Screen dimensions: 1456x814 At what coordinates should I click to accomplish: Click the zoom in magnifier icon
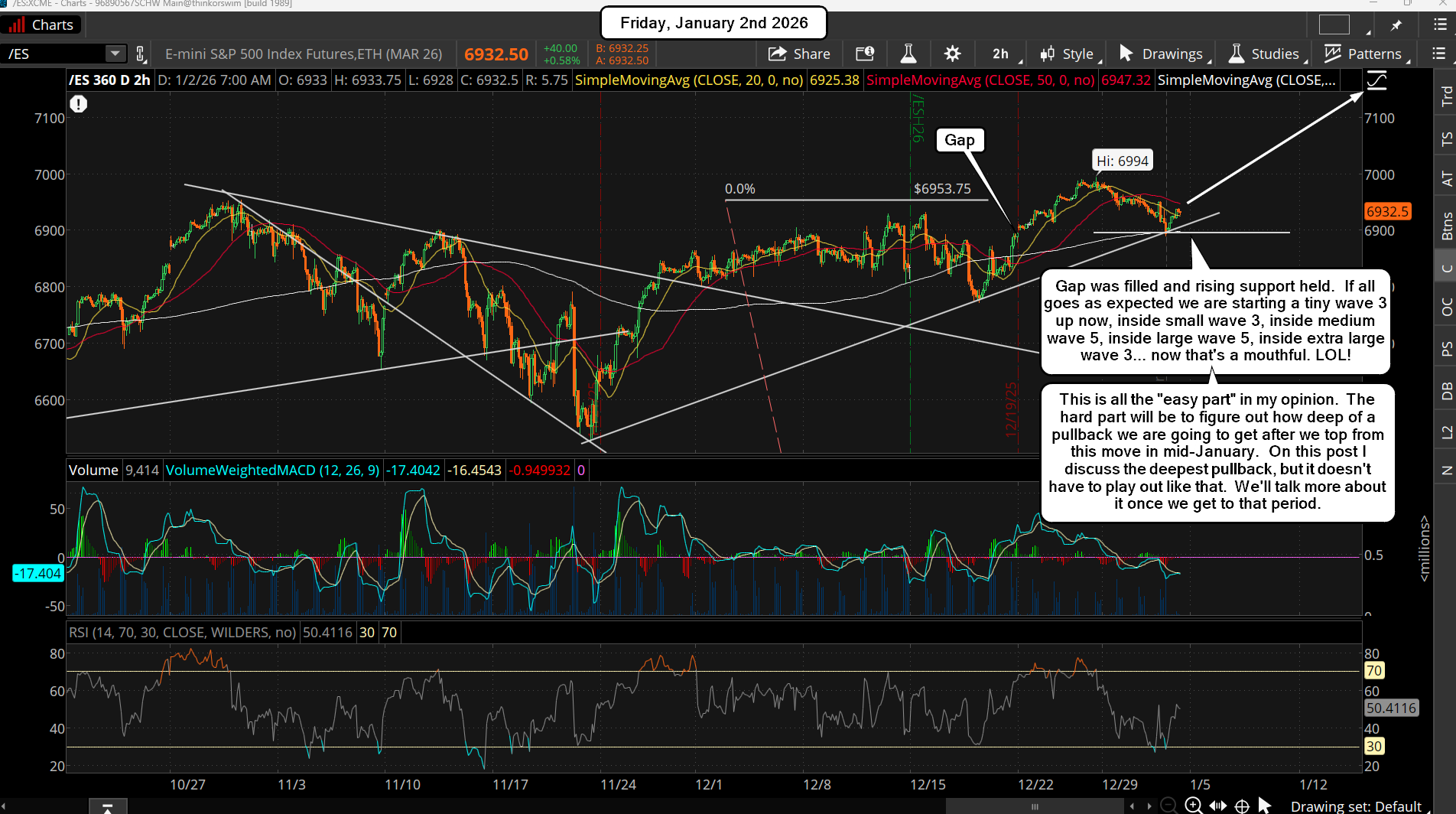coord(1193,805)
